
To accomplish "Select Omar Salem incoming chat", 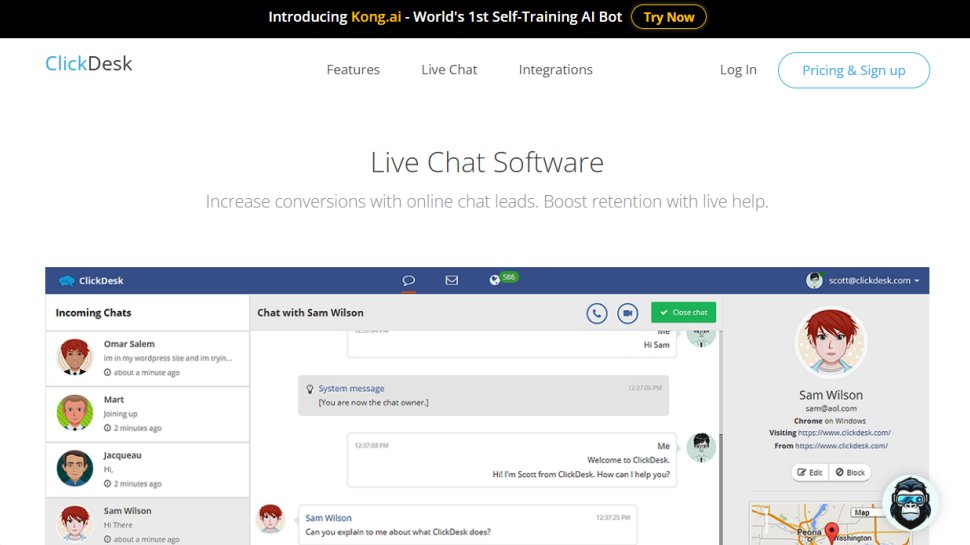I will (x=147, y=359).
